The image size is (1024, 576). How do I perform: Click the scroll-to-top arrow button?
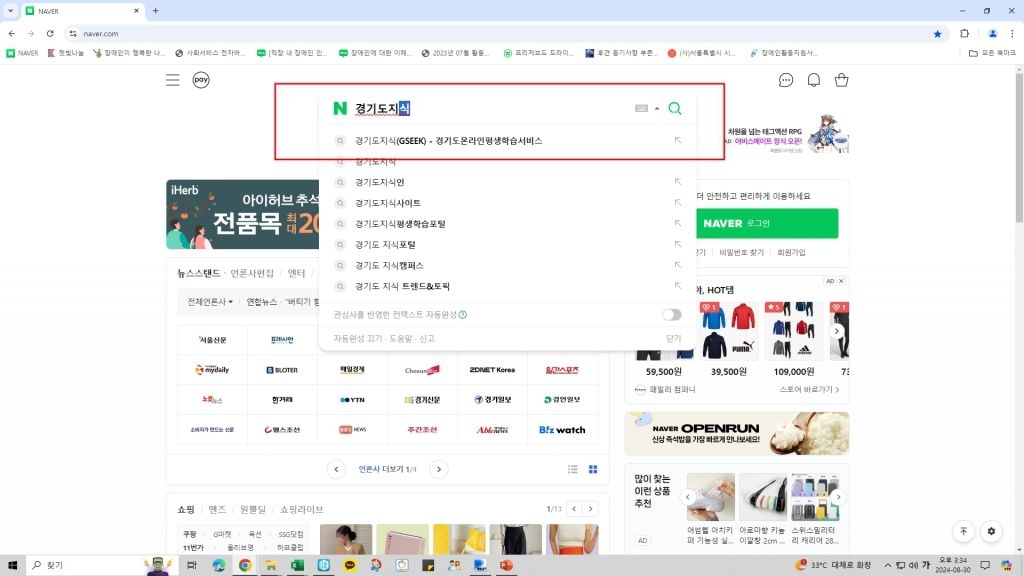(963, 531)
